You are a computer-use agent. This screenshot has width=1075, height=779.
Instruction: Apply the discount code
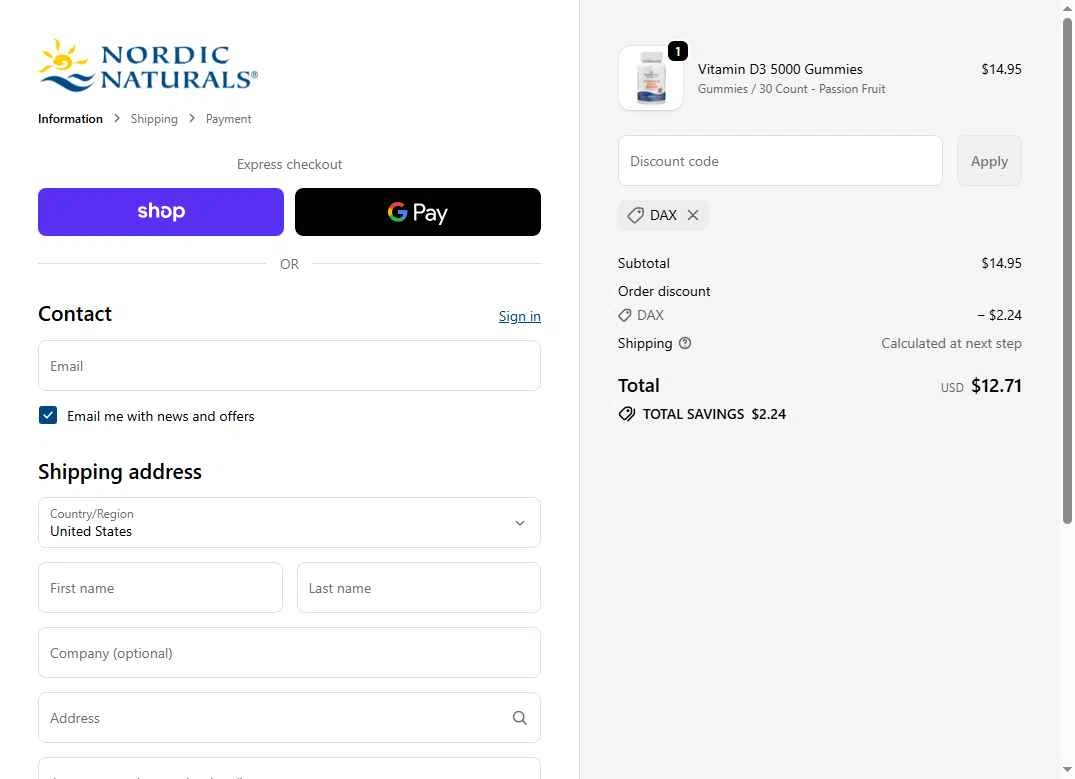pyautogui.click(x=989, y=161)
